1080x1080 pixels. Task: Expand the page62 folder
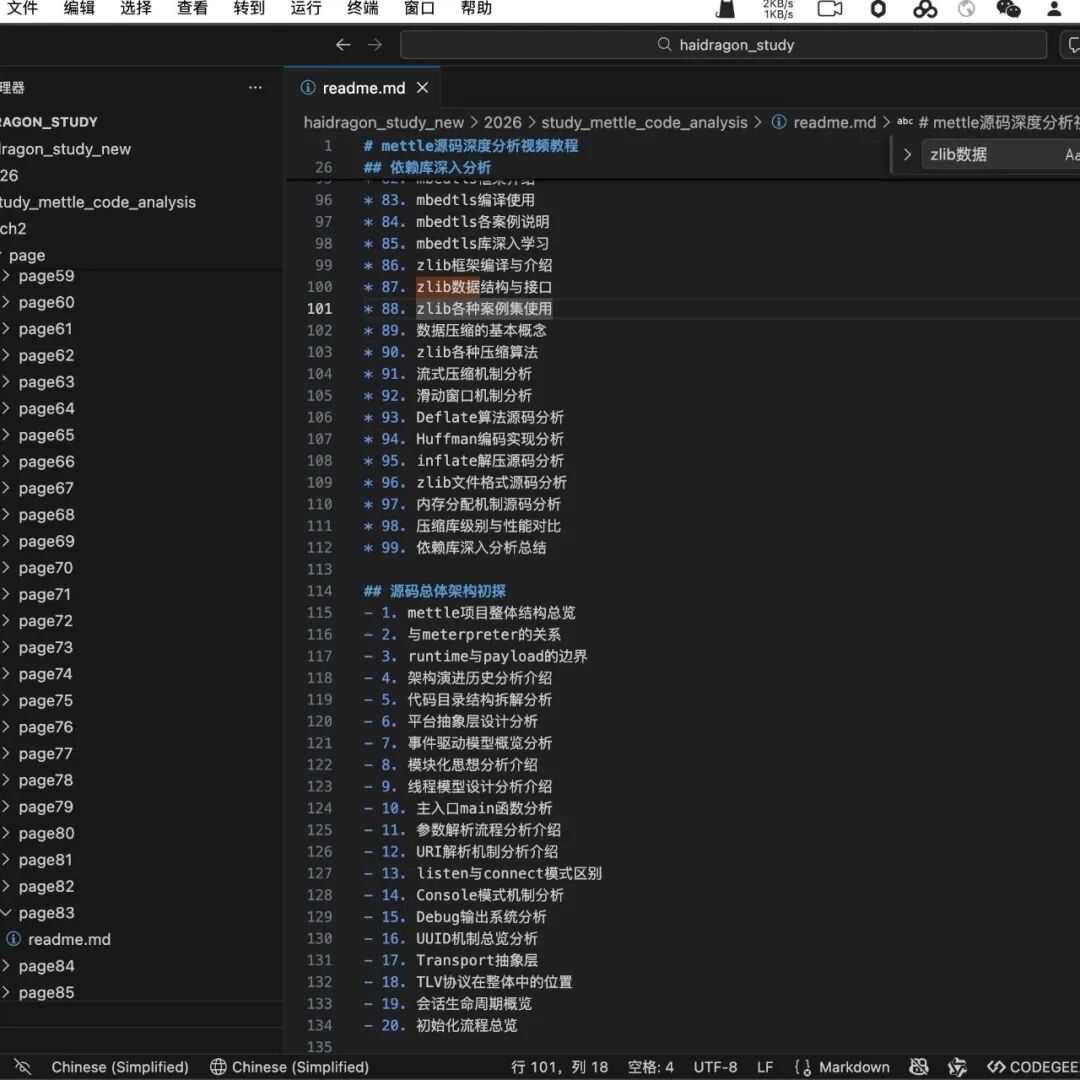[45, 355]
